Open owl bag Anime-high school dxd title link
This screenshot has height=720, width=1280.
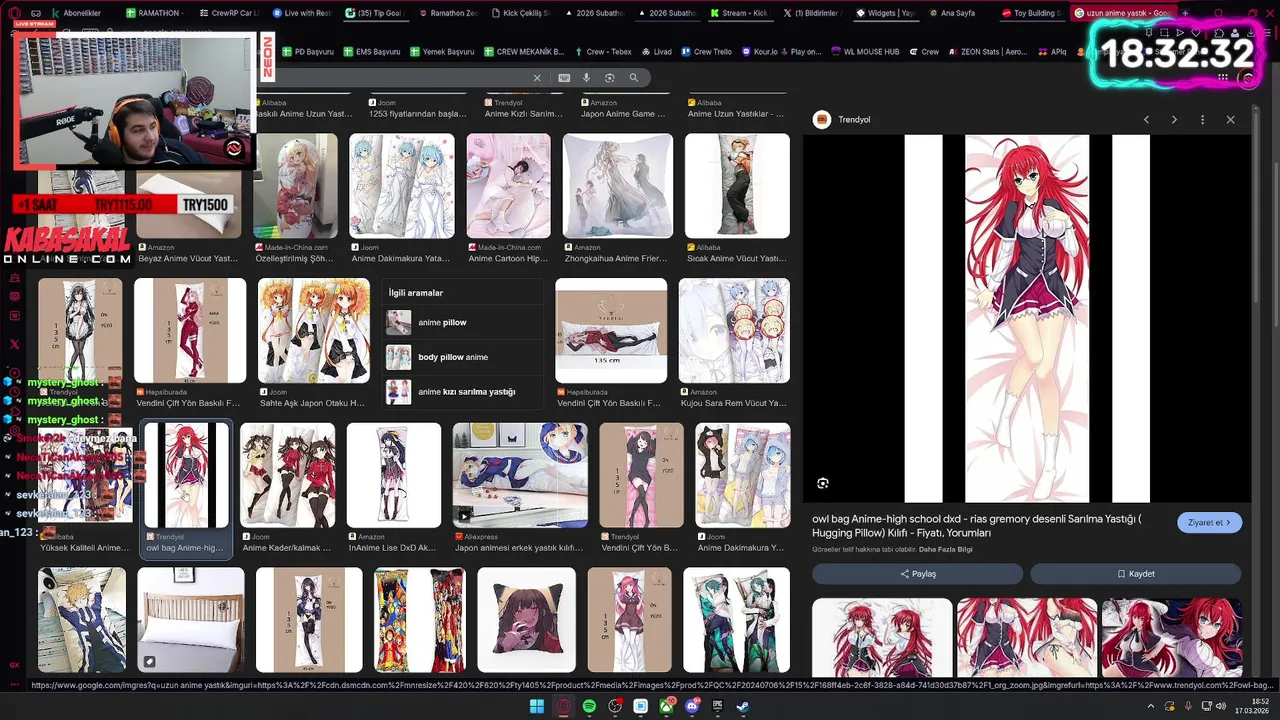pos(976,525)
